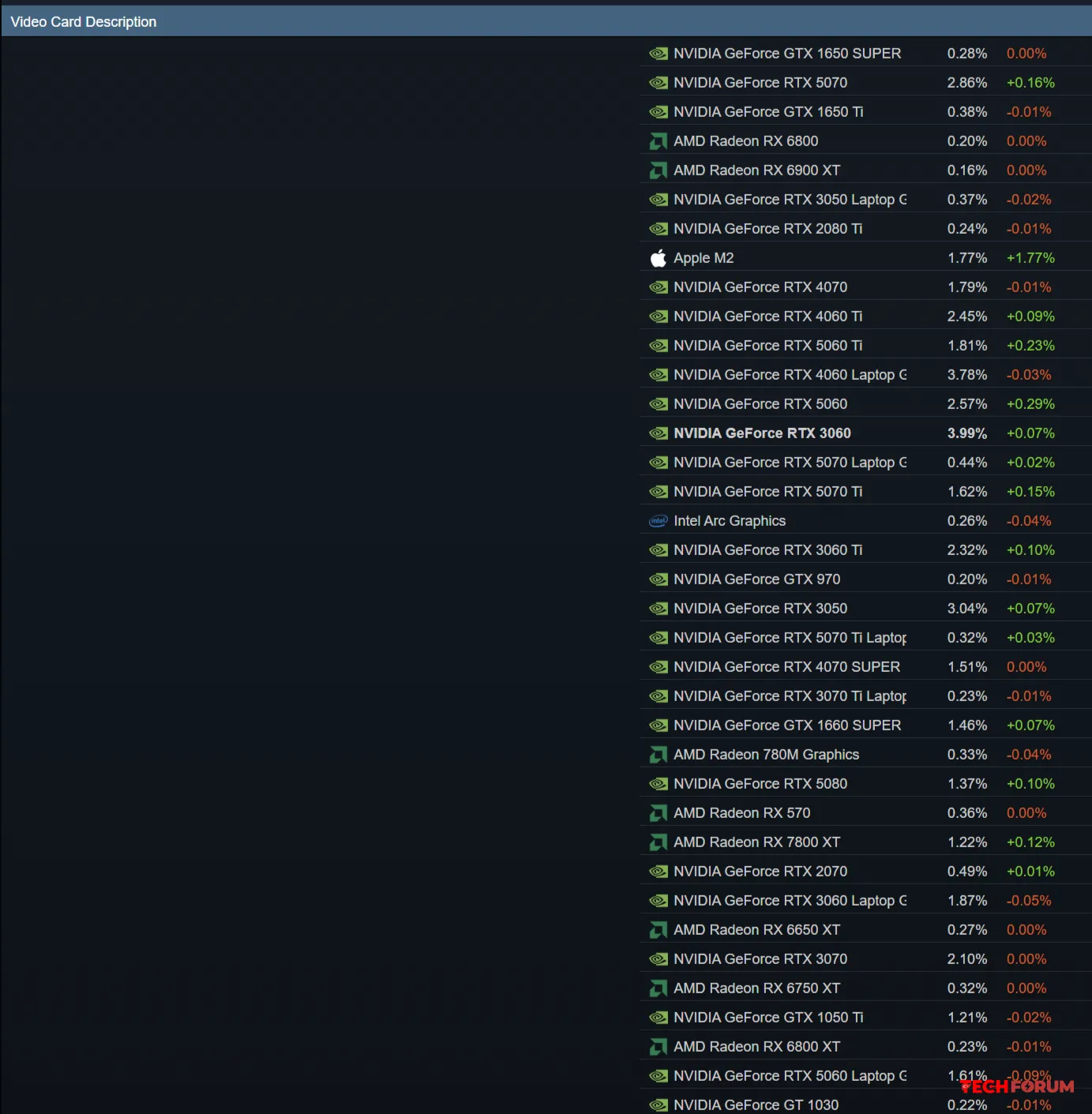Click the -0.05% change for RTX 3060 Laptop

[x=1029, y=901]
